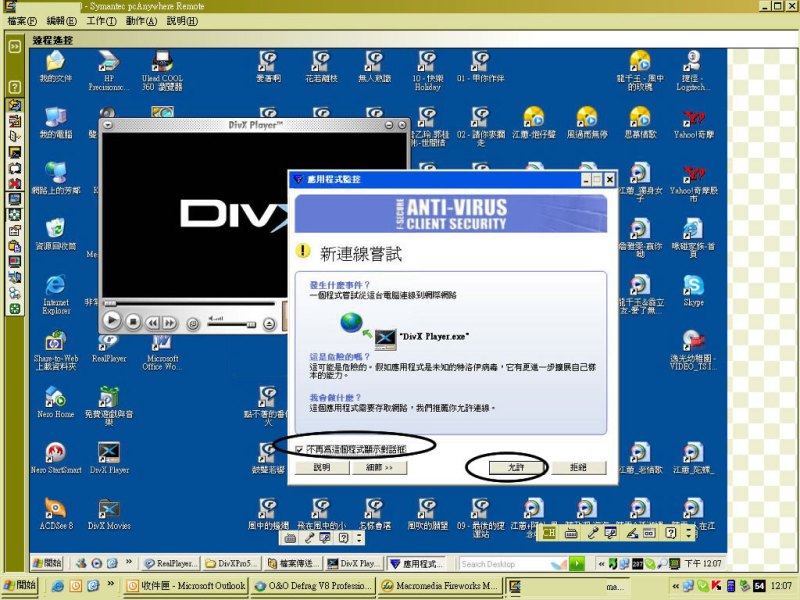Select the Internet Explorer desktop icon
The width and height of the screenshot is (800, 600).
coord(56,295)
